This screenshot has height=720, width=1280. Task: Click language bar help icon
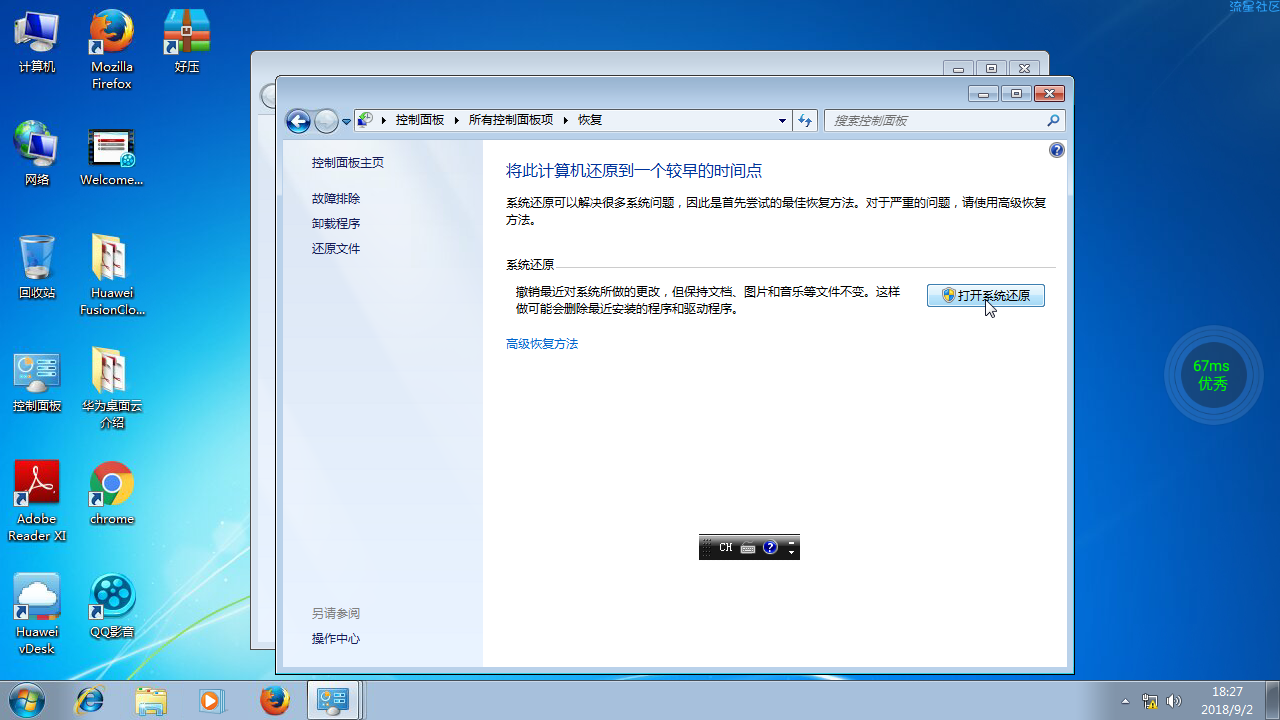pyautogui.click(x=770, y=547)
